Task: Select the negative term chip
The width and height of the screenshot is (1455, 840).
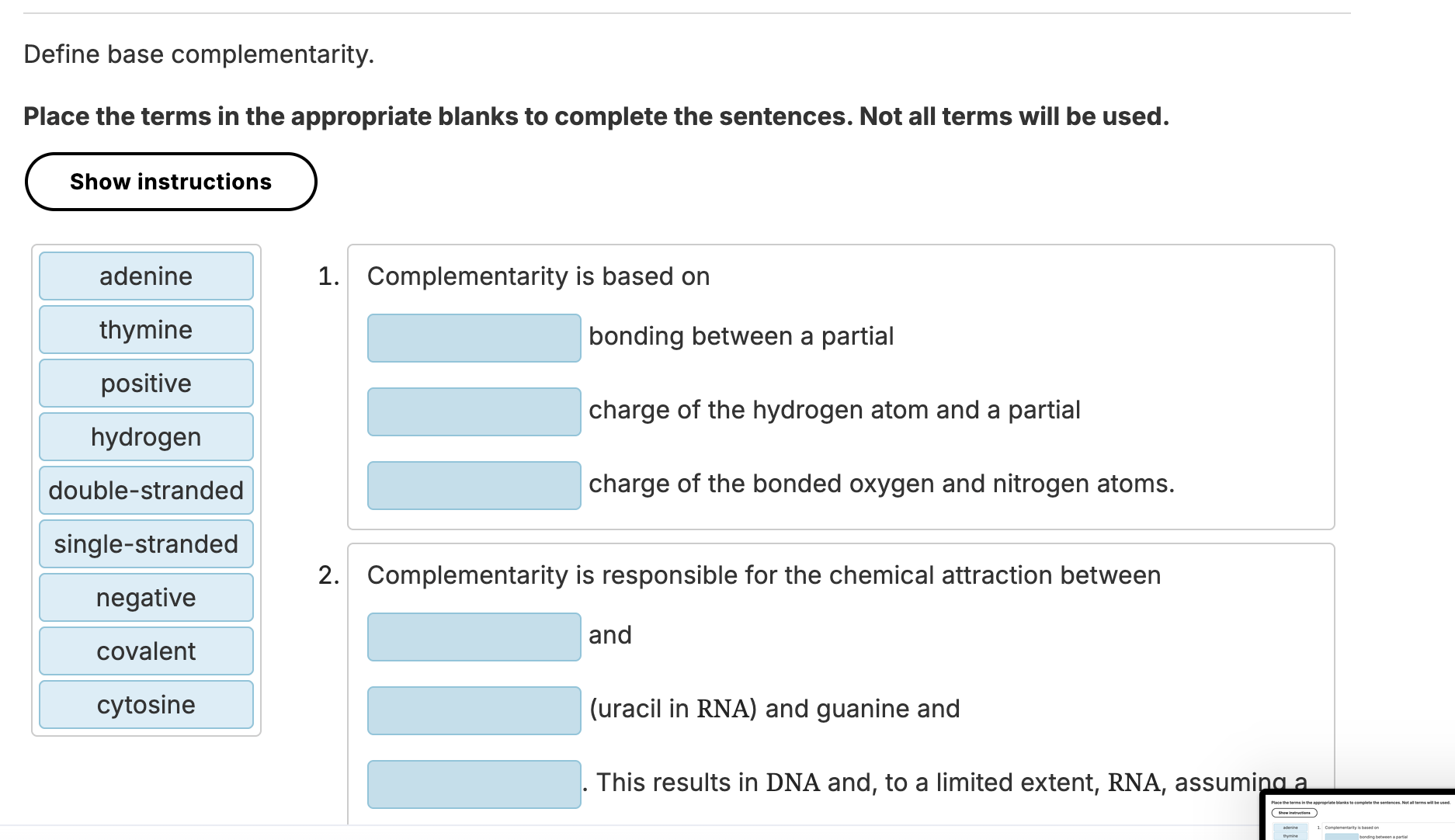Action: (x=145, y=597)
